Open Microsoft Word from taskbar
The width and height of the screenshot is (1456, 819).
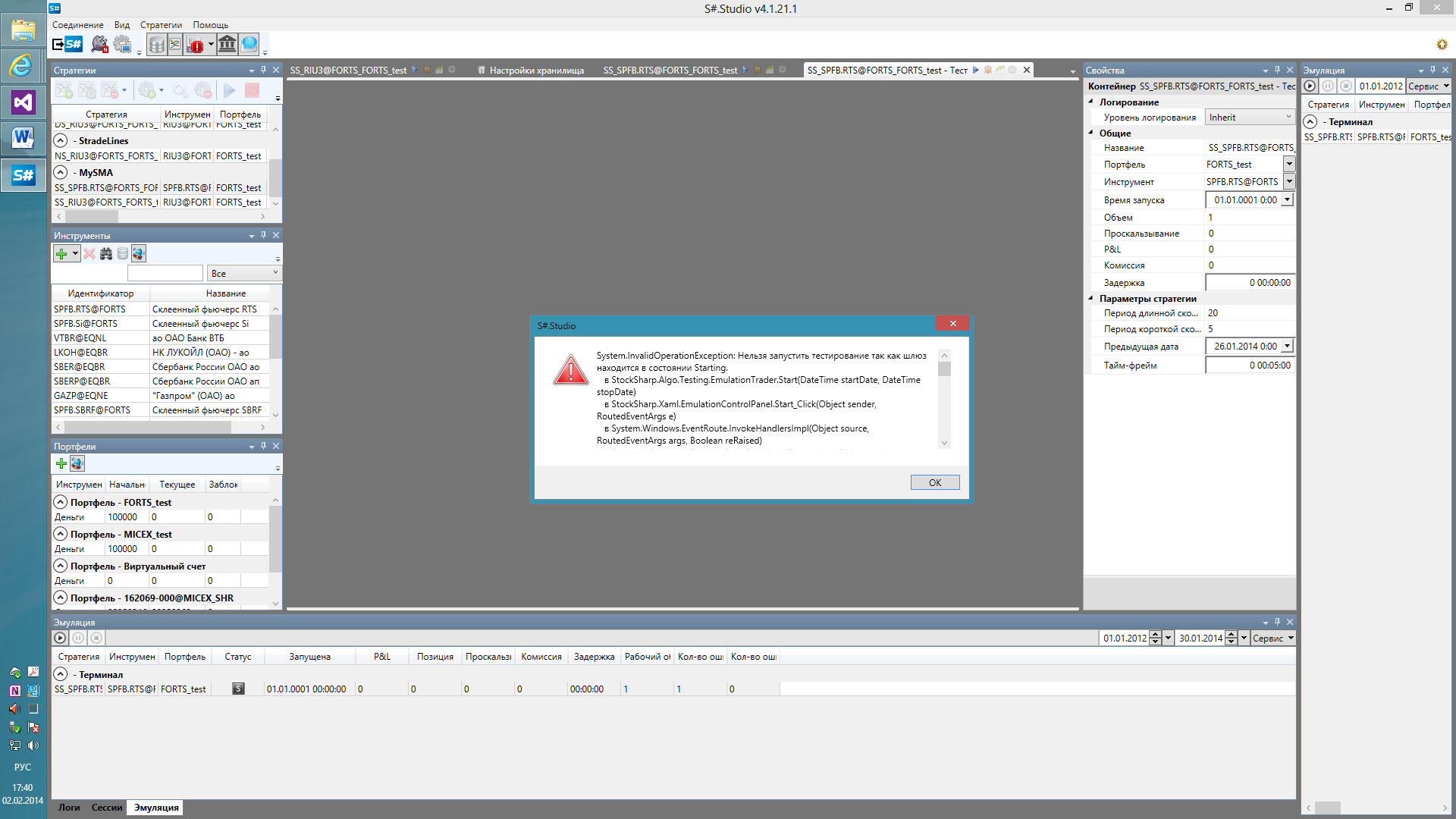point(23,139)
